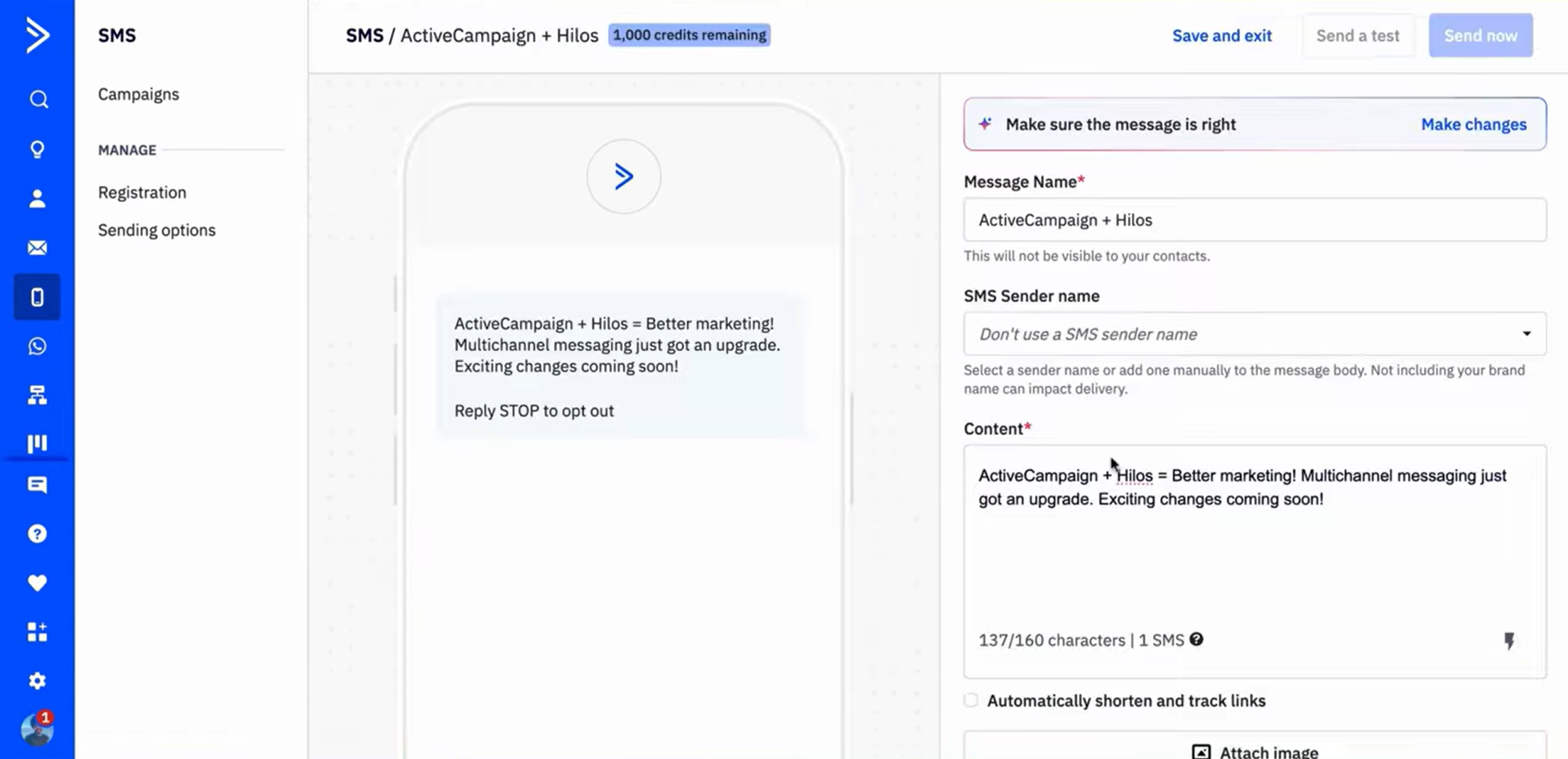Open Automations via the flowchart icon

[x=38, y=395]
